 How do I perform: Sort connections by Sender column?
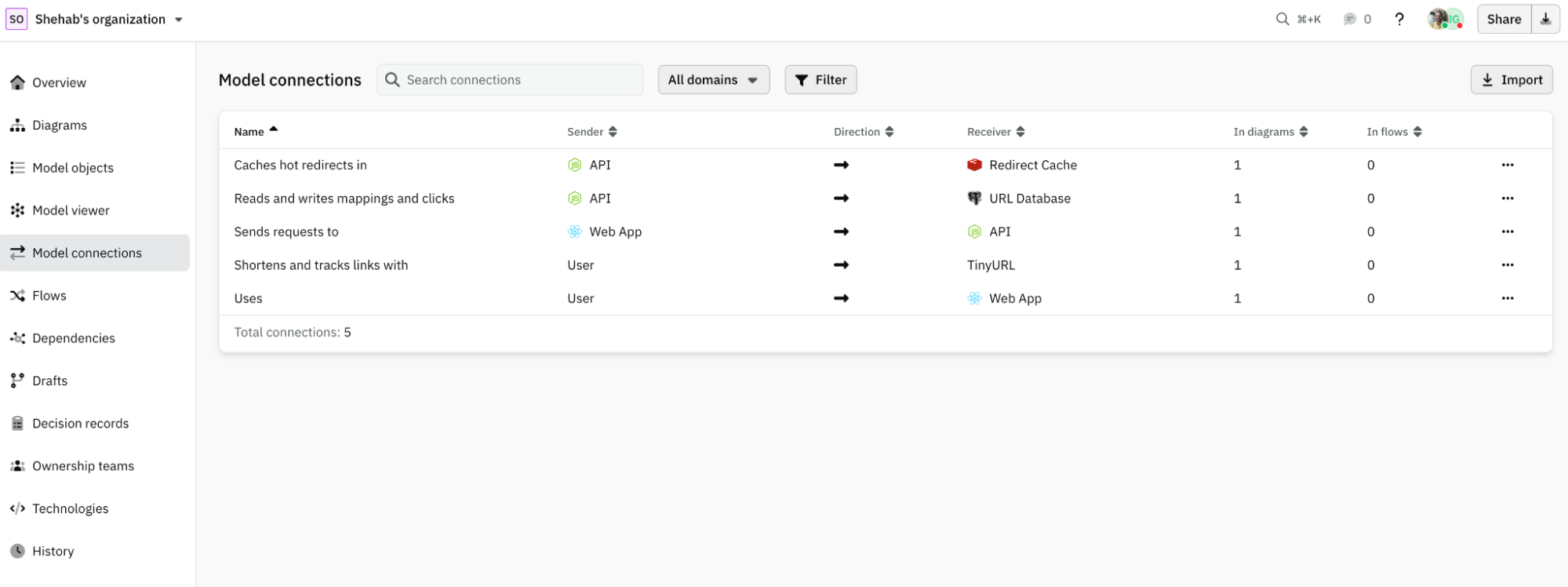point(592,132)
